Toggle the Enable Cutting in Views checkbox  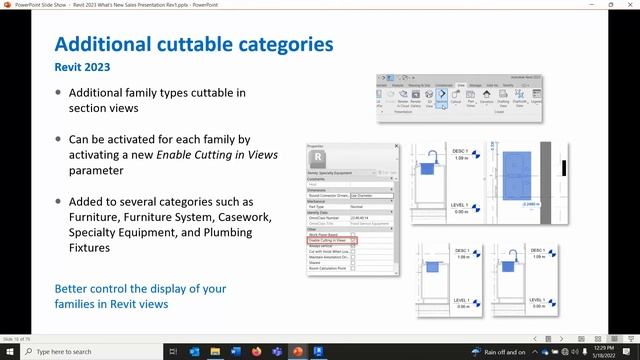coord(353,240)
